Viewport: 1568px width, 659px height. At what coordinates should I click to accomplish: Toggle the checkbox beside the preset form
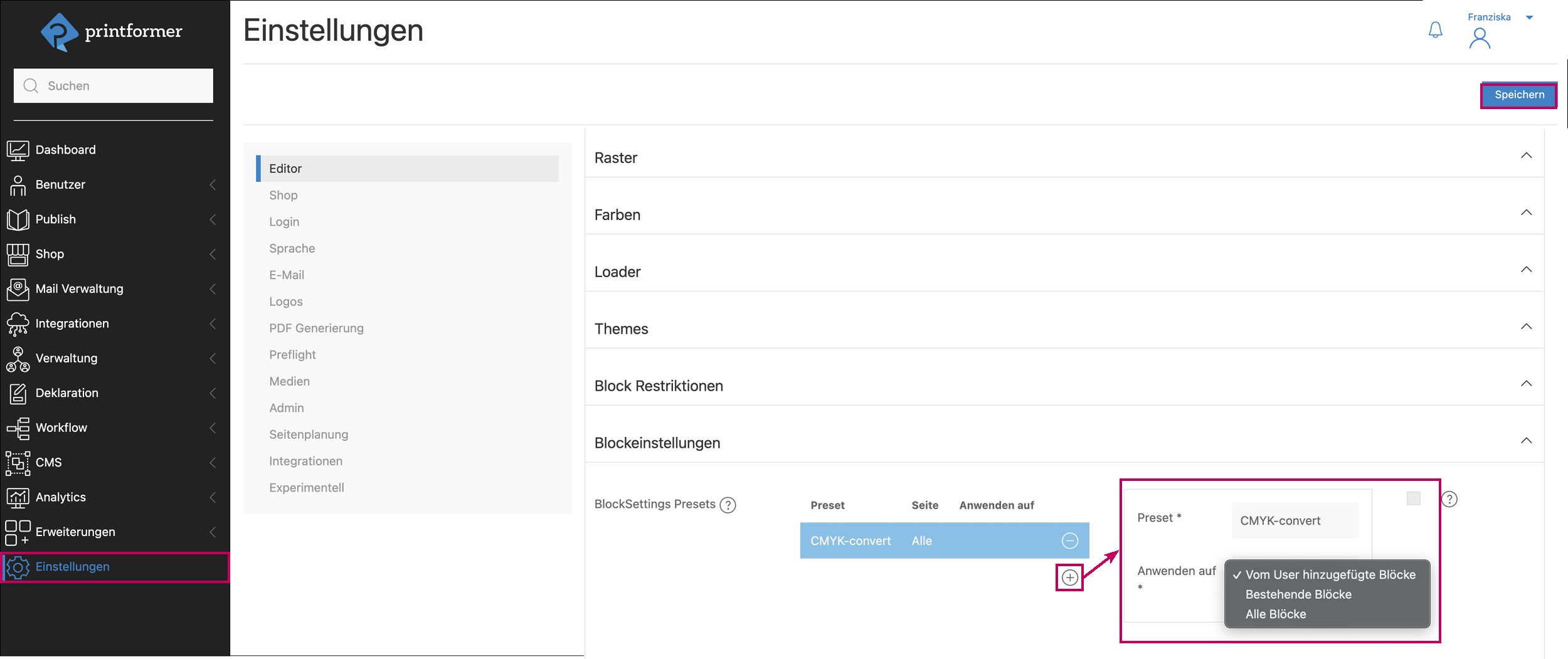tap(1413, 498)
